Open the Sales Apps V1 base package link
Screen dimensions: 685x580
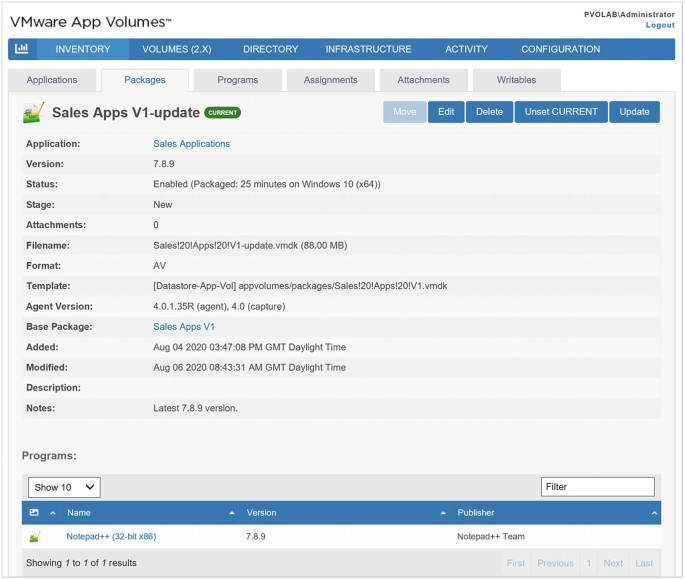(x=184, y=327)
